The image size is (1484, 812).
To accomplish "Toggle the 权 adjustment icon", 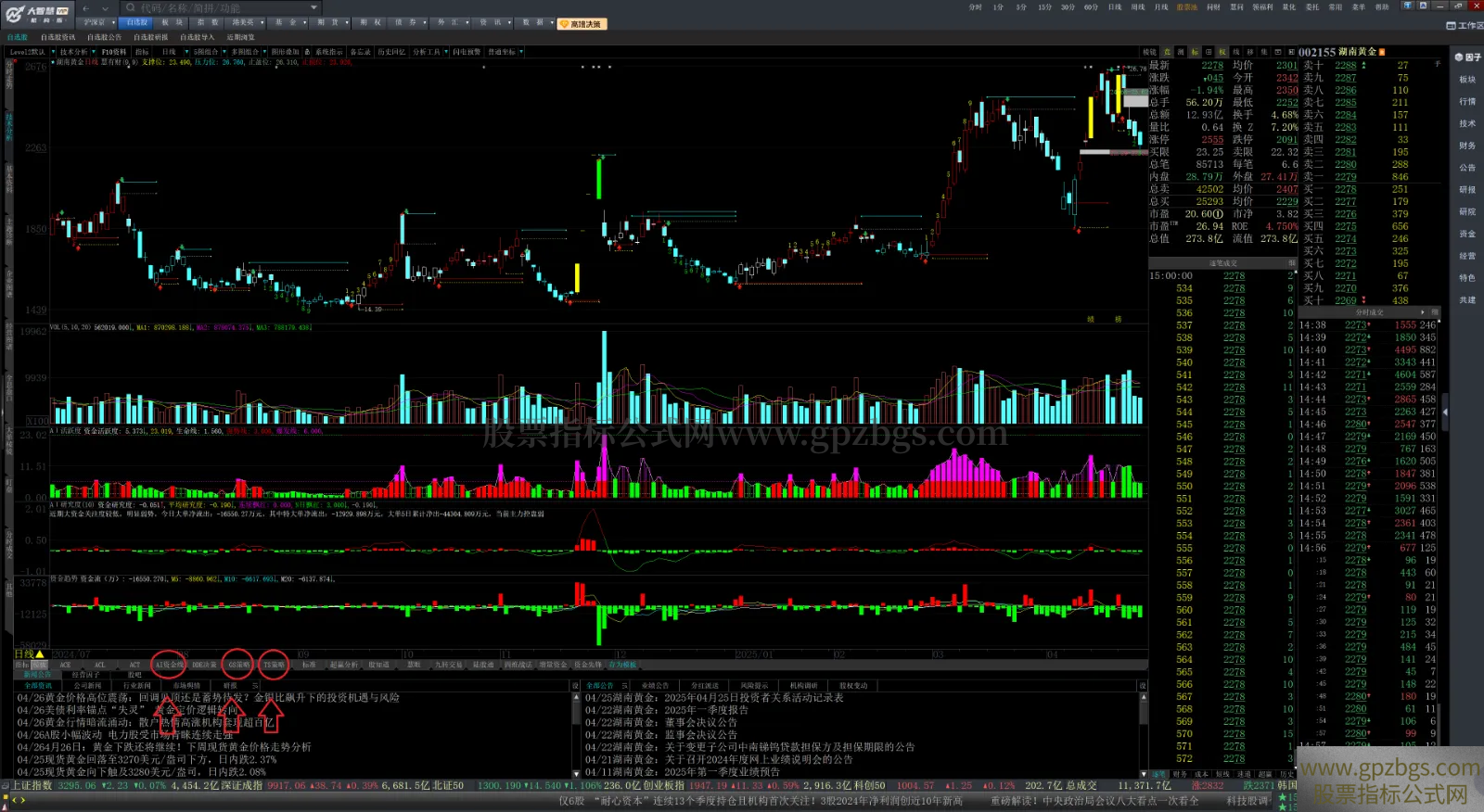I will coord(1222,52).
